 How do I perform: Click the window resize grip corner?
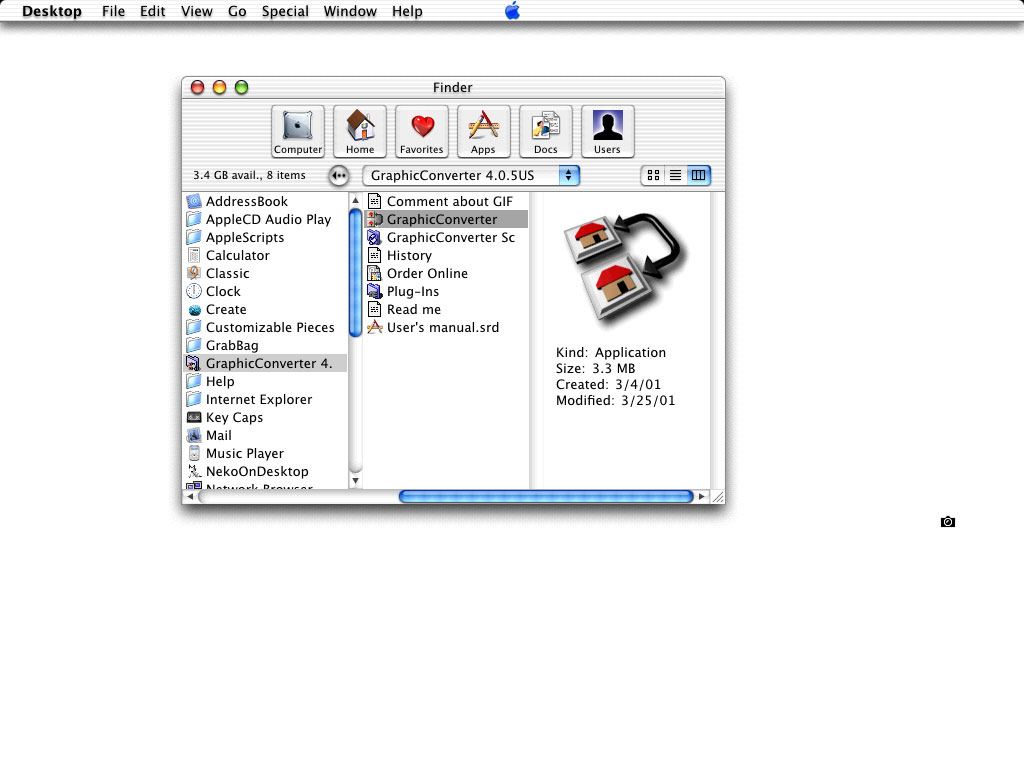pyautogui.click(x=718, y=497)
